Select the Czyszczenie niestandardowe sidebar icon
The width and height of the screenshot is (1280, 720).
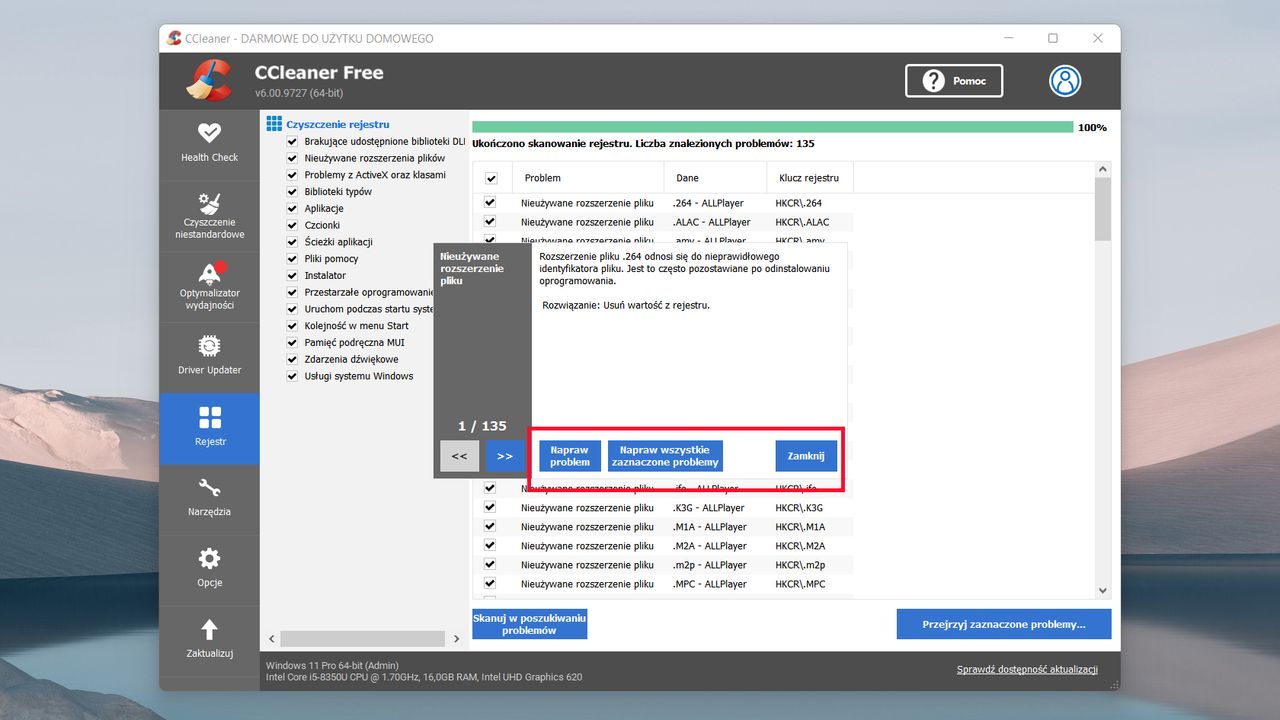209,213
